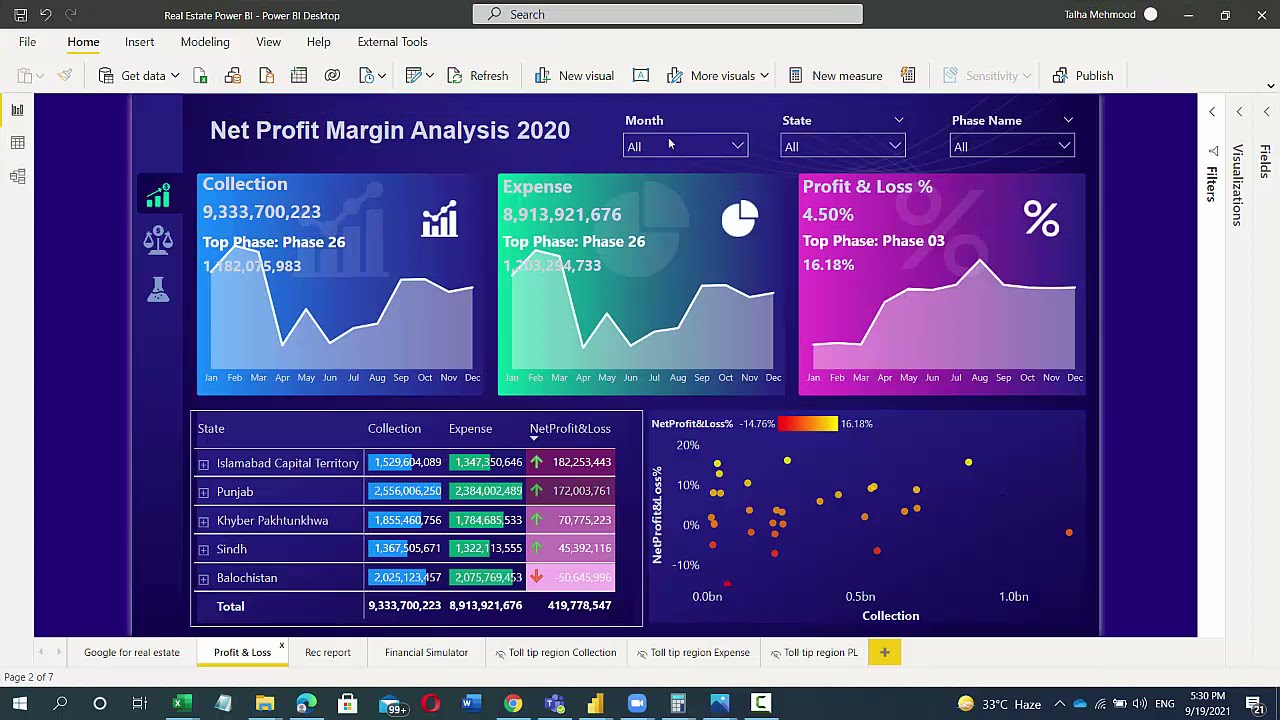Open the State slicer dropdown set to All
1280x720 pixels.
[842, 146]
